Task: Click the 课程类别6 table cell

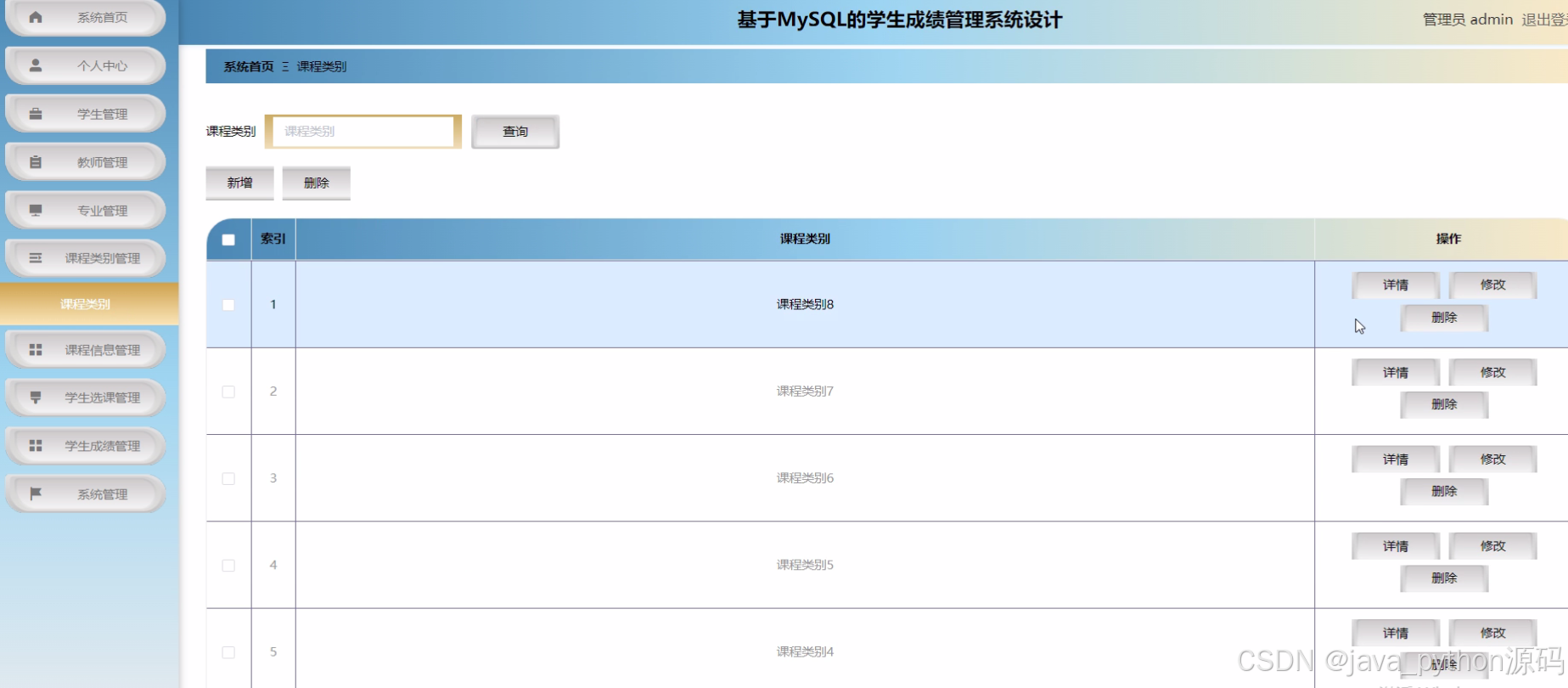Action: pyautogui.click(x=805, y=478)
